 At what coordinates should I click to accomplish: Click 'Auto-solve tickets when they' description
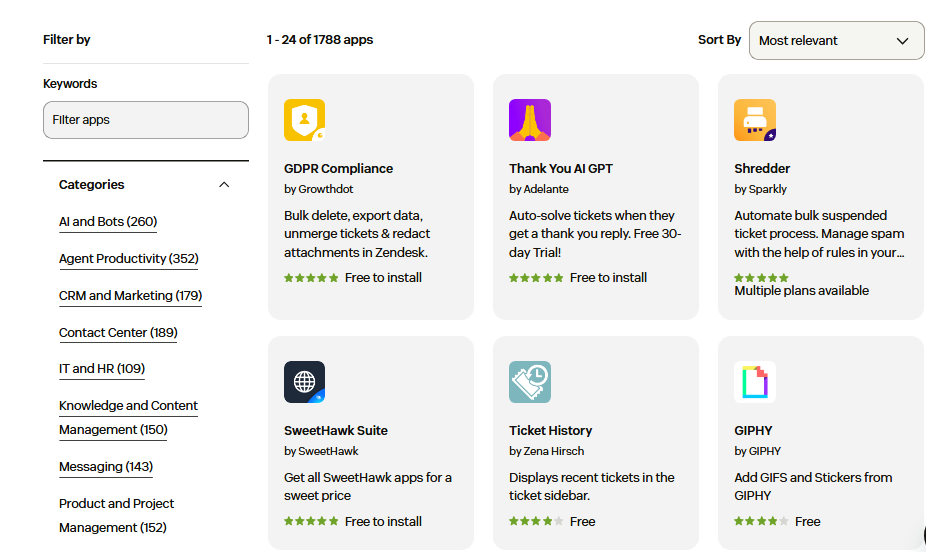pyautogui.click(x=595, y=234)
